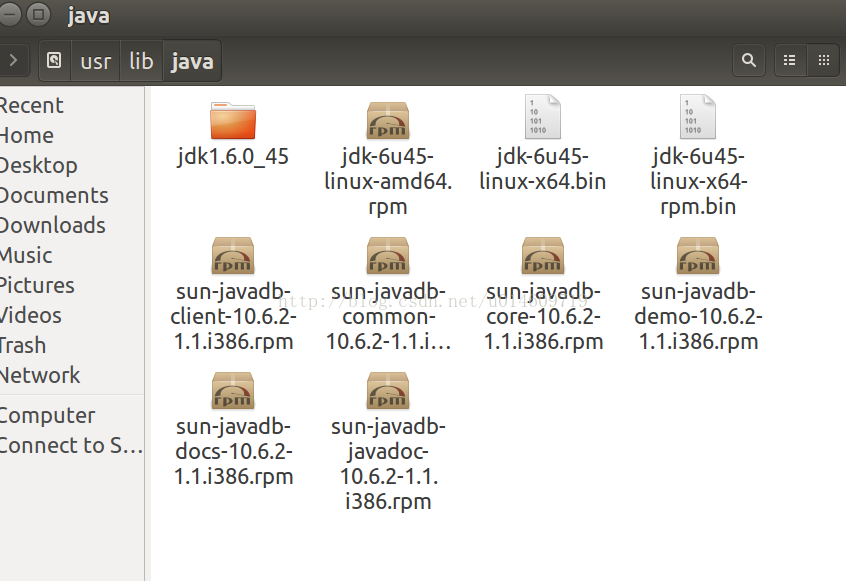
Task: Switch to grid icon view
Action: [823, 60]
